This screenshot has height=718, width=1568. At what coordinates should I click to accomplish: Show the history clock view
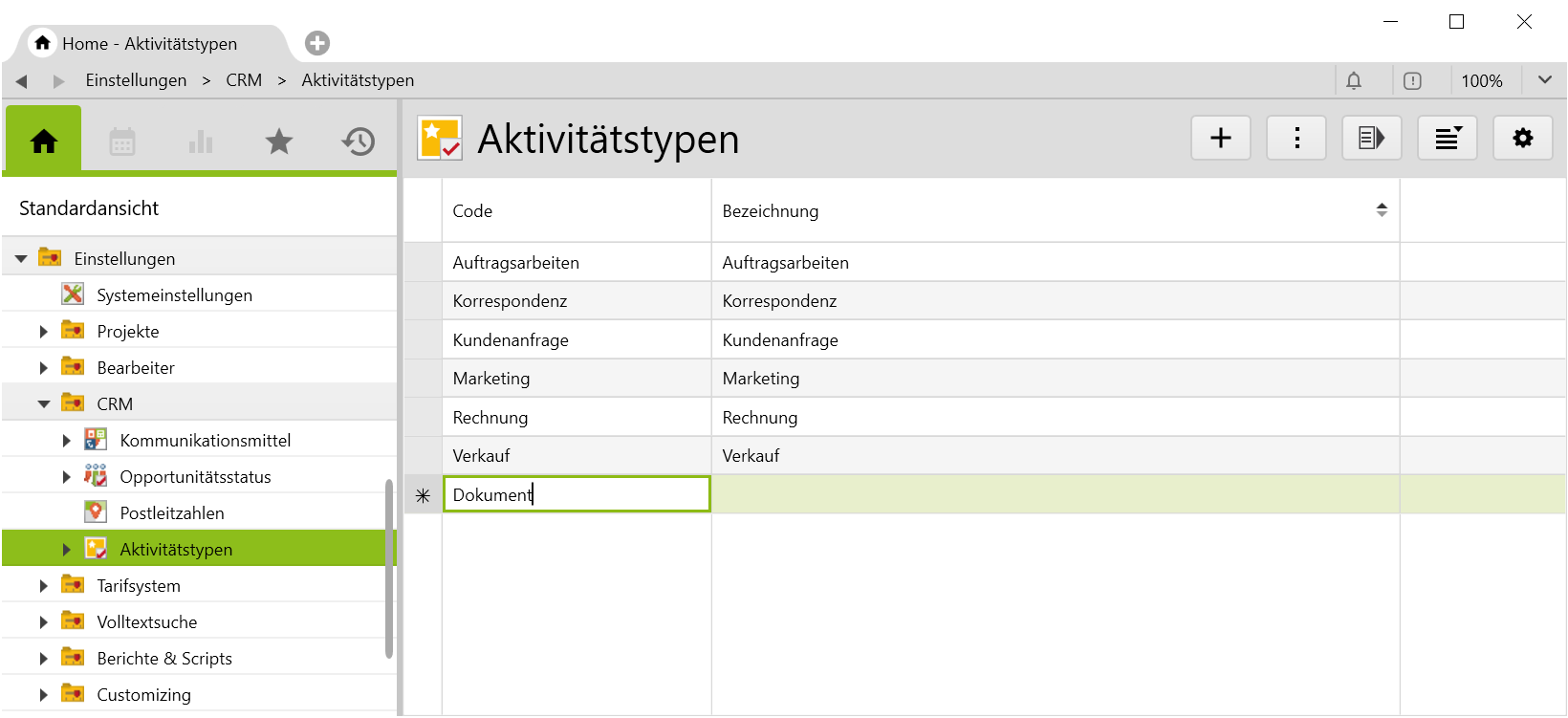(358, 142)
